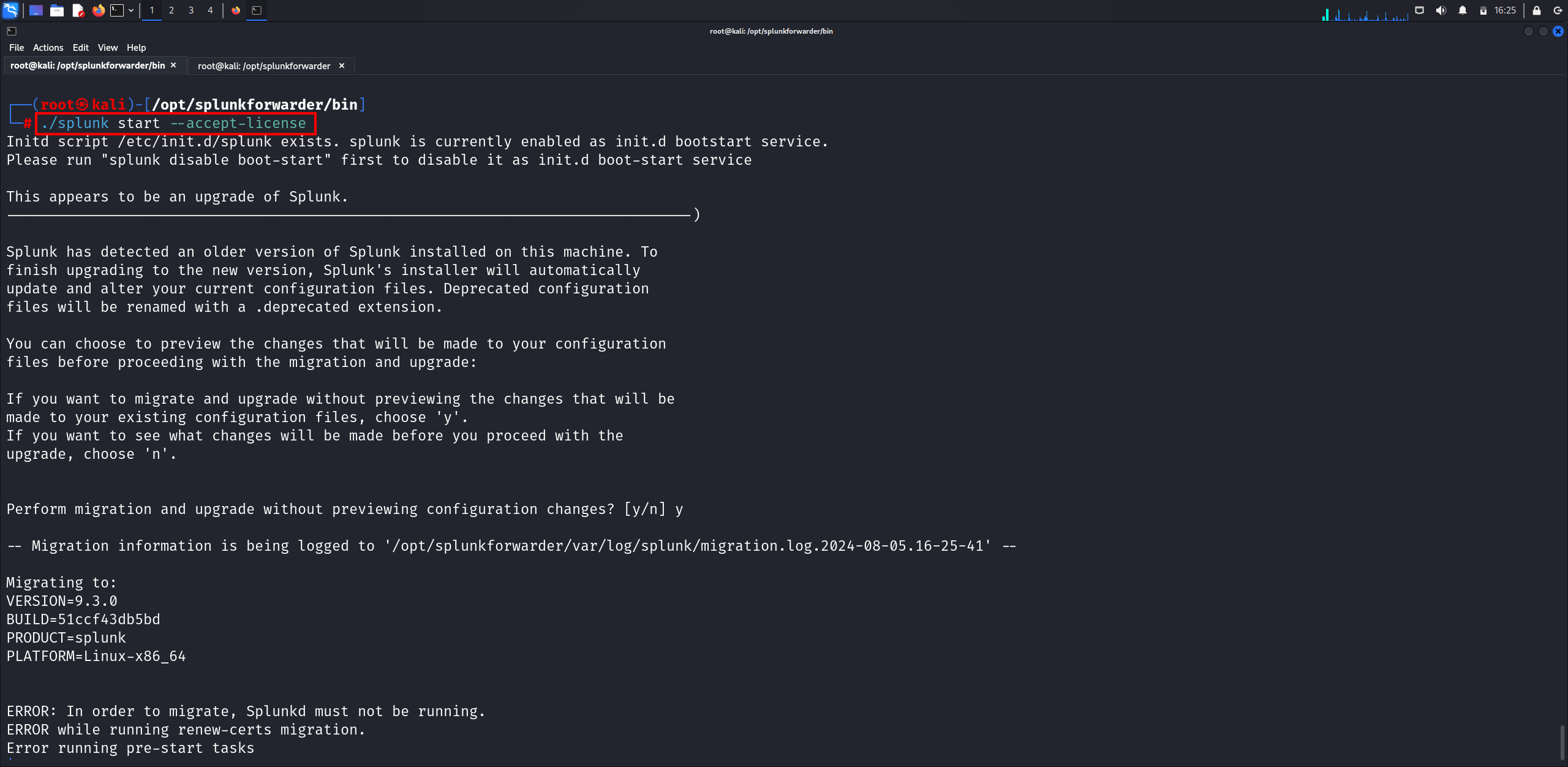This screenshot has width=1568, height=767.
Task: Switch to the Firefox window in the taskbar
Action: tap(236, 10)
